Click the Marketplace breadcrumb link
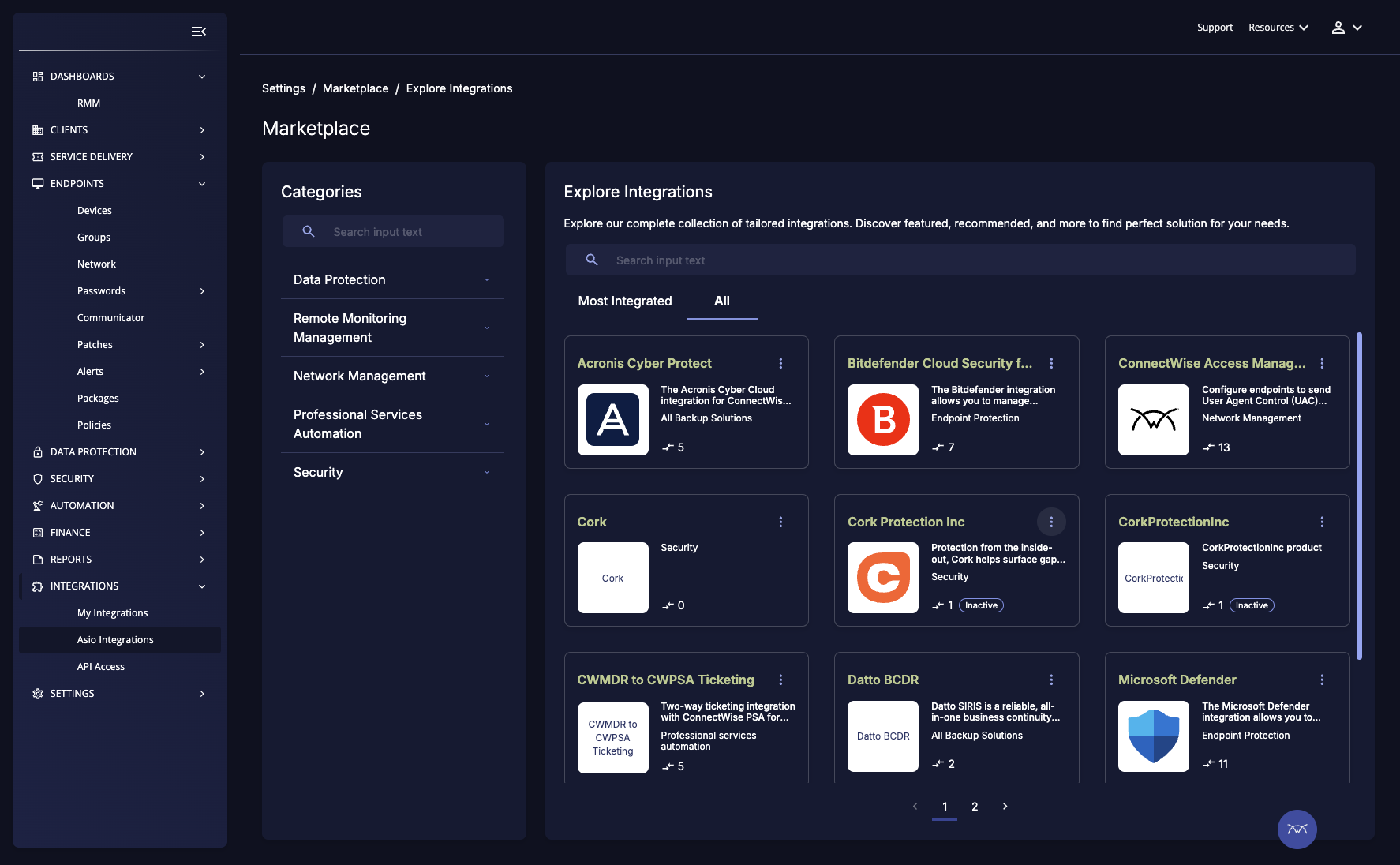The image size is (1400, 865). (x=355, y=88)
